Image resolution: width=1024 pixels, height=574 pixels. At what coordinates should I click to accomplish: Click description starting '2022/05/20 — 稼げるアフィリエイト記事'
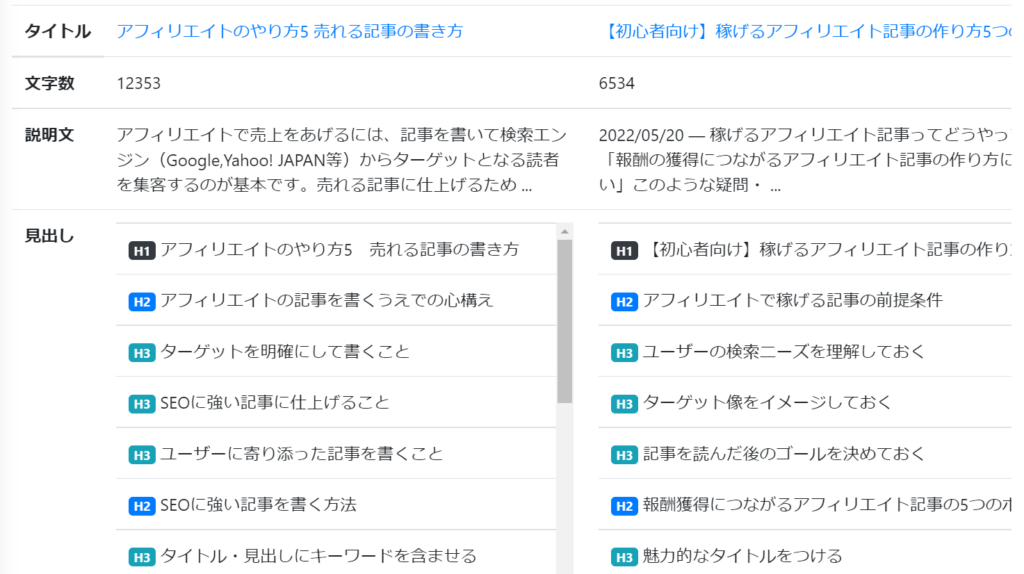(x=806, y=160)
